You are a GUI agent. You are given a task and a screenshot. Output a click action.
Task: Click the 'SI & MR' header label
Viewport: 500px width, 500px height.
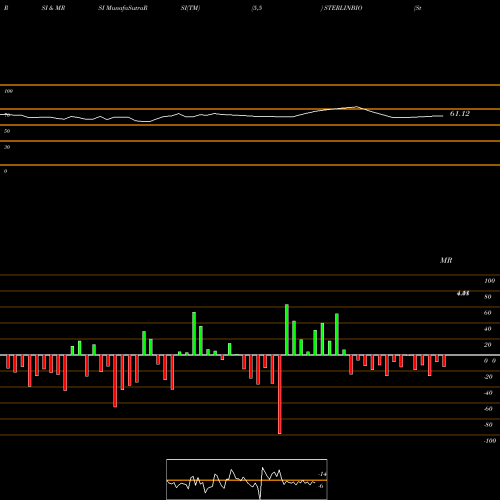53,8
